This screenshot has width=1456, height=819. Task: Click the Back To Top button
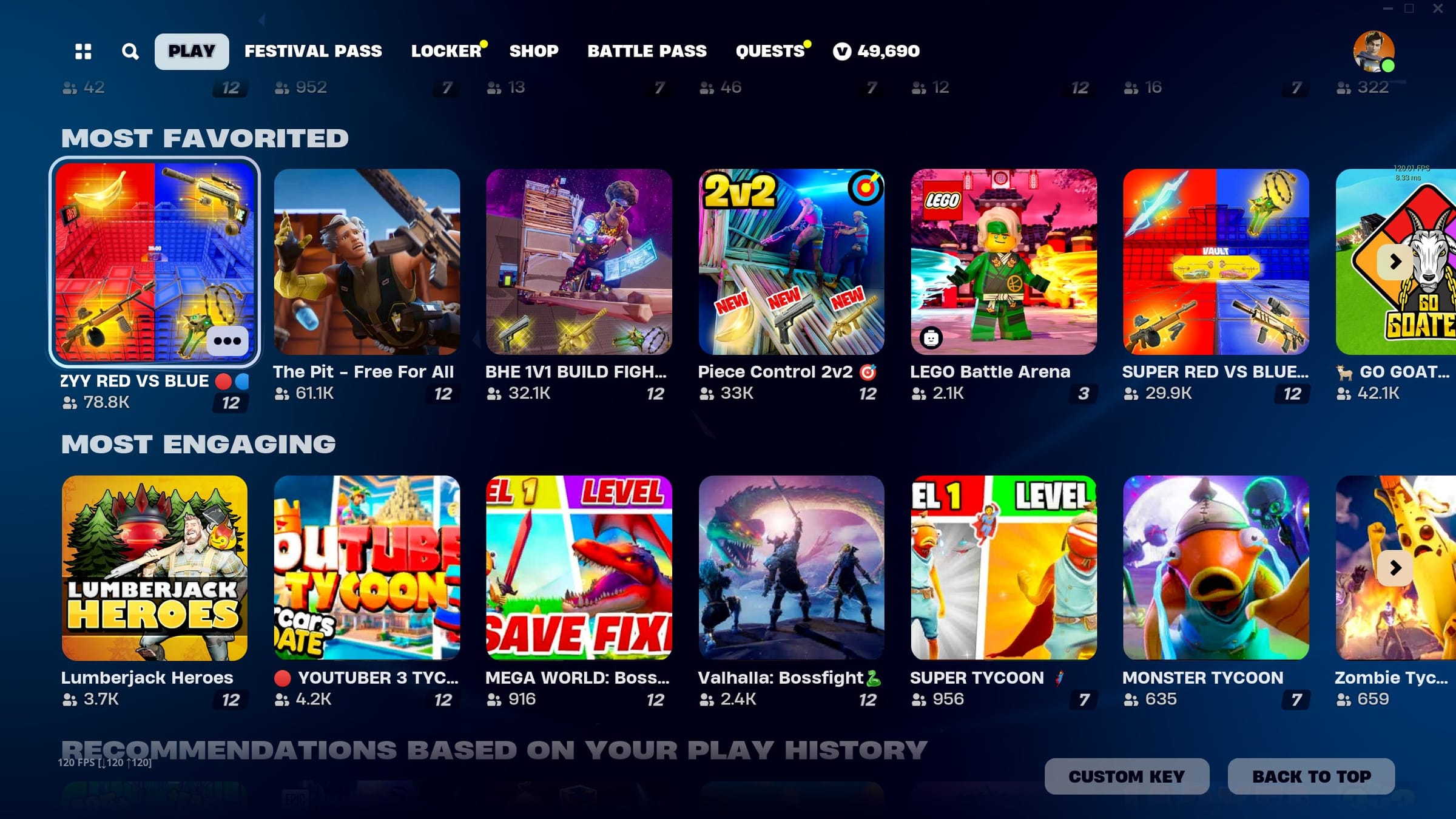(1312, 777)
